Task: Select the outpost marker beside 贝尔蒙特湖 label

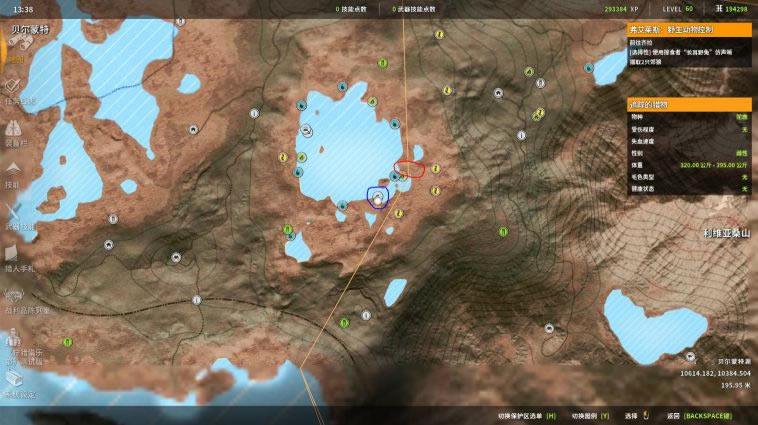Action: coord(691,353)
